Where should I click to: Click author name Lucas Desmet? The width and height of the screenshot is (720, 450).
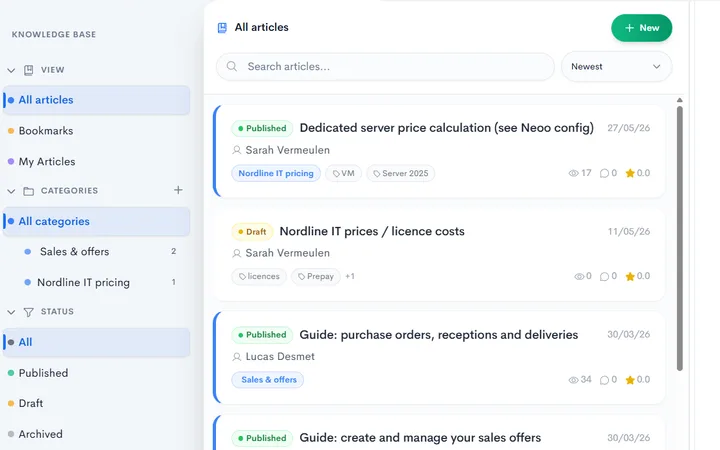coord(280,357)
